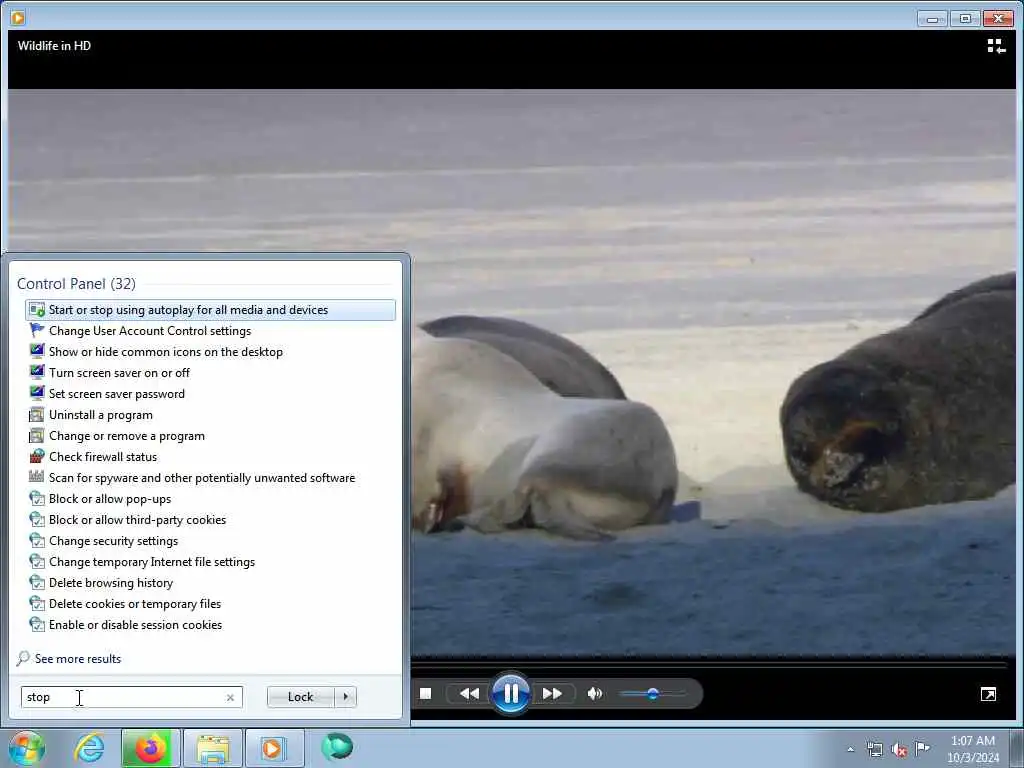The width and height of the screenshot is (1024, 768).
Task: Stop the video playback
Action: tap(425, 694)
